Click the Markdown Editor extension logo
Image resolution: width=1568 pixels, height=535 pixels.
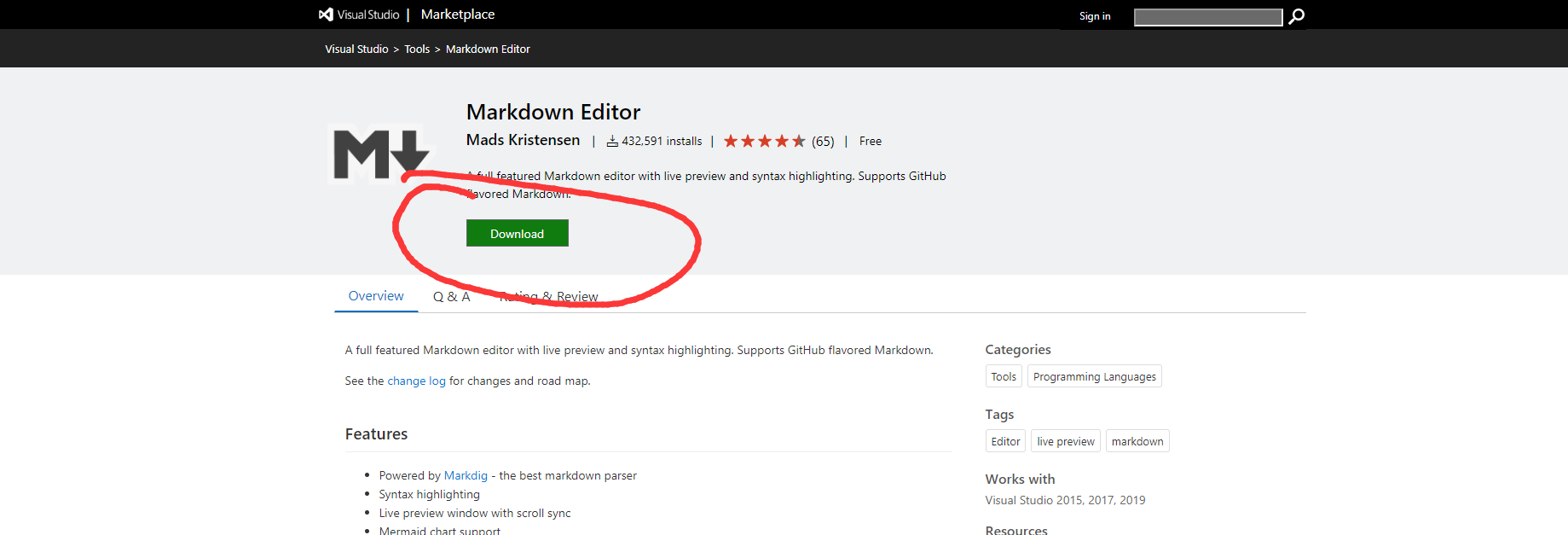tap(380, 154)
